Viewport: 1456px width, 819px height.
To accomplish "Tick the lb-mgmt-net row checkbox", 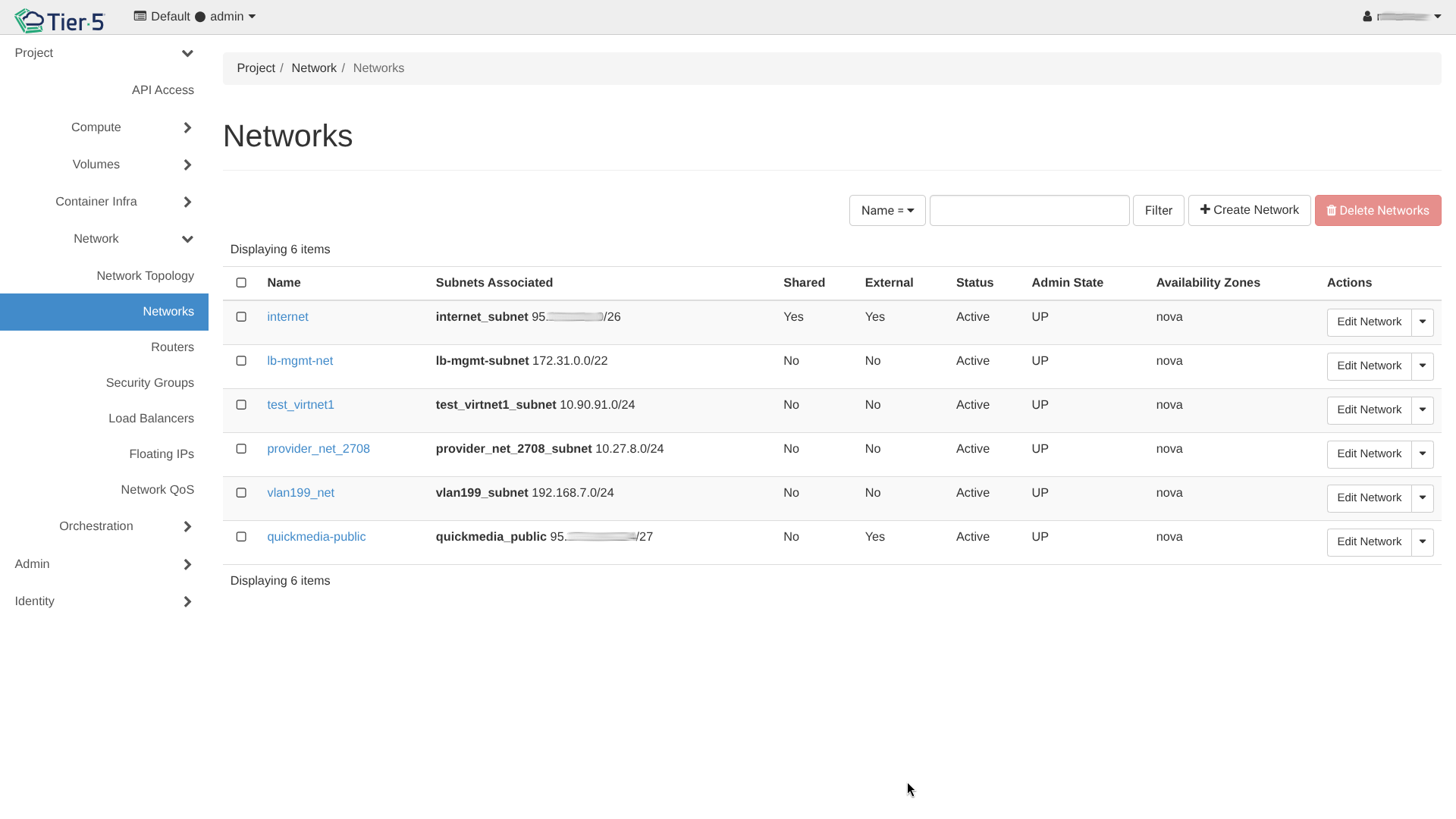I will [241, 361].
